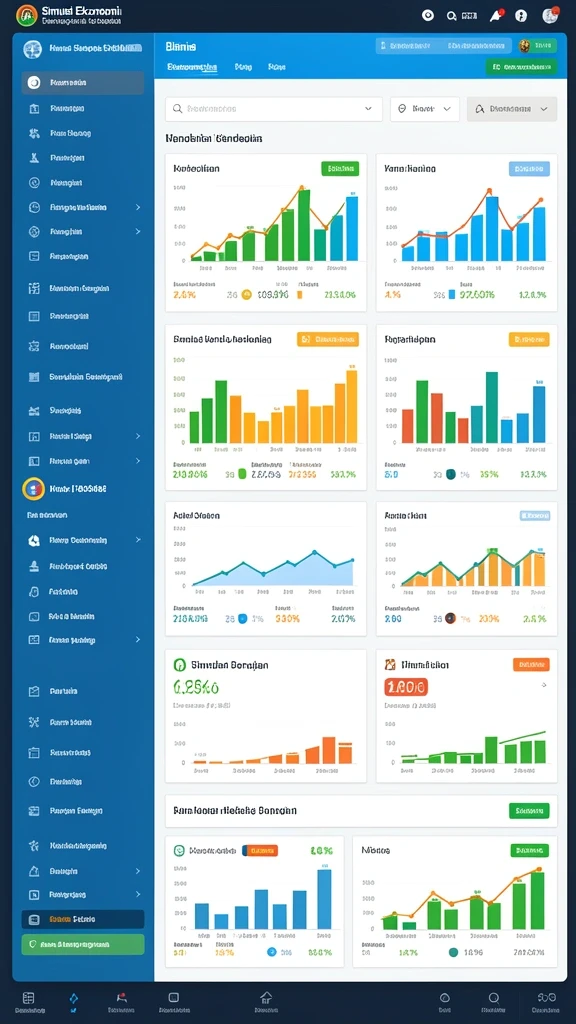Screen dimensions: 576x1024
Task: Click orange badge in the bottom-left blue bar card
Action: pyautogui.click(x=260, y=850)
